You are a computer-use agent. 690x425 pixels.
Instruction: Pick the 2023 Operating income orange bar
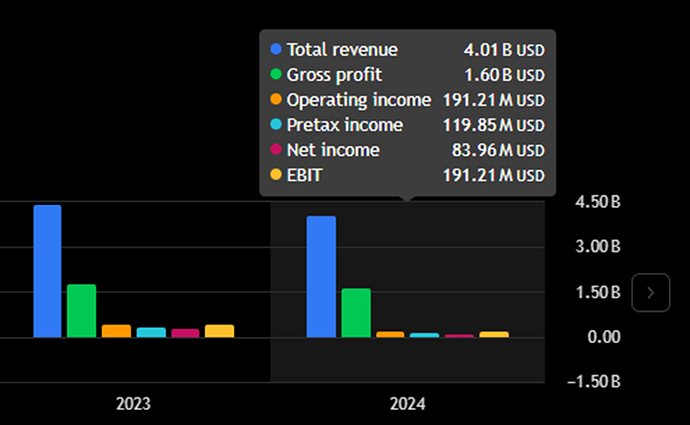click(116, 331)
